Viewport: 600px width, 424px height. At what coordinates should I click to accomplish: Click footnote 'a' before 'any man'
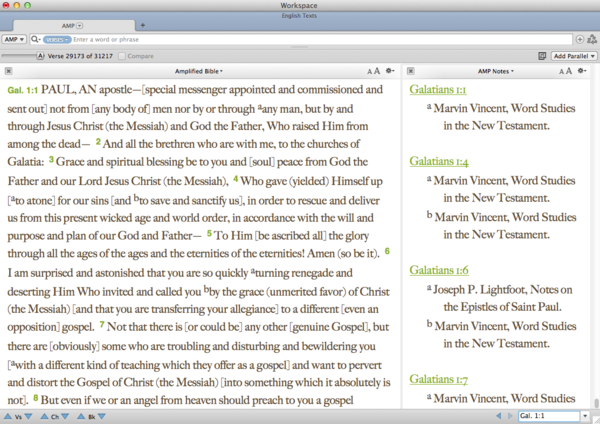point(260,107)
